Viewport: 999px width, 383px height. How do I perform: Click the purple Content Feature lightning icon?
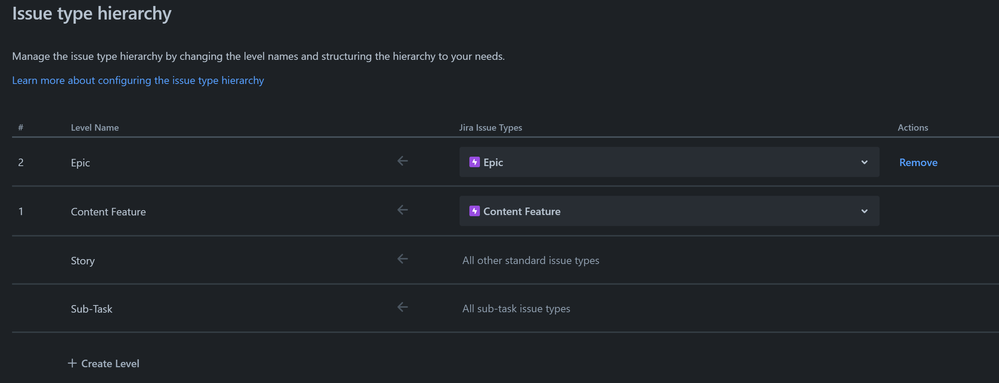pyautogui.click(x=474, y=211)
